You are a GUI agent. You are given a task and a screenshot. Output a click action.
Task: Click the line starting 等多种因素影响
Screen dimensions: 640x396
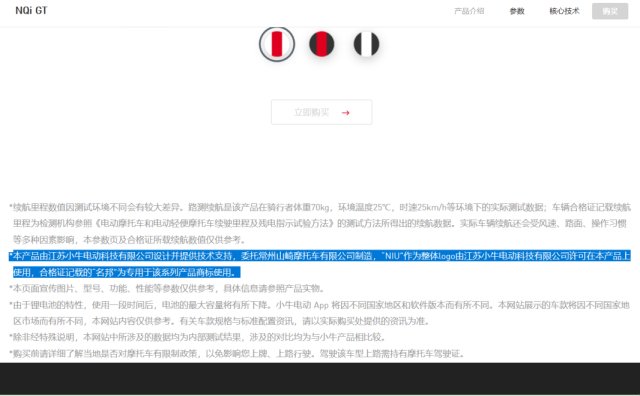[x=129, y=240]
